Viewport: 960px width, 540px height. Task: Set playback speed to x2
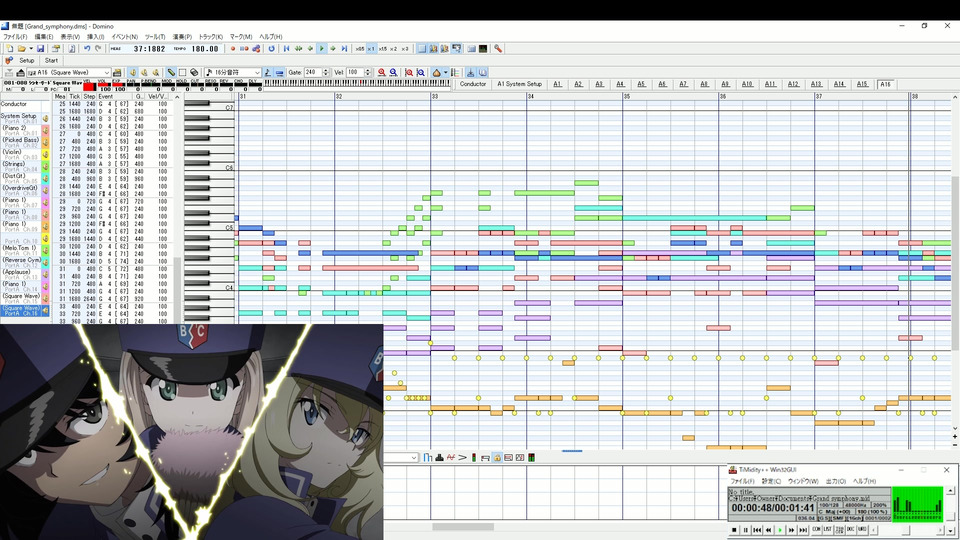click(394, 48)
